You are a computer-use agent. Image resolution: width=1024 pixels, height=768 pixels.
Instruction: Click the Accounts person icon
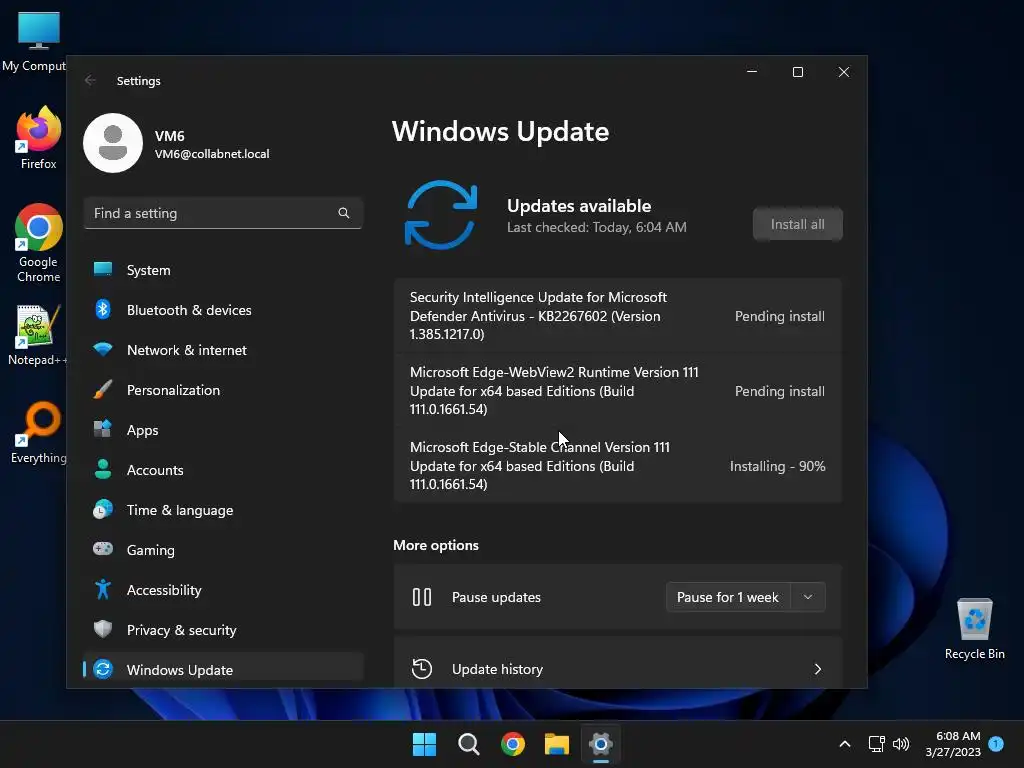[103, 469]
